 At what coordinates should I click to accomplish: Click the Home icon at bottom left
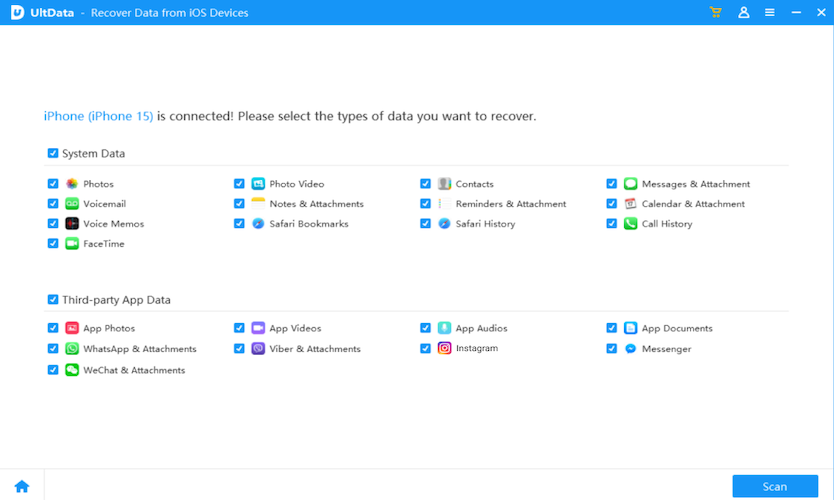click(21, 486)
